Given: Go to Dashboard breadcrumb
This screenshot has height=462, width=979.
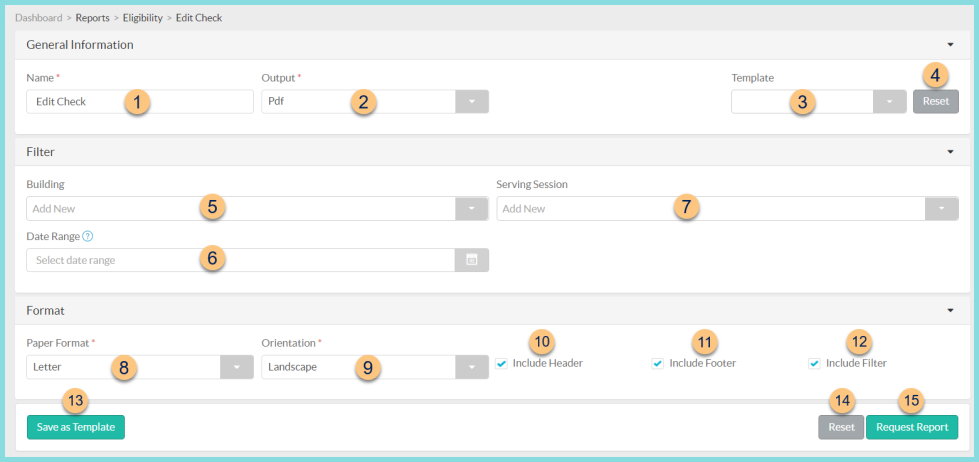Looking at the screenshot, I should [x=39, y=17].
